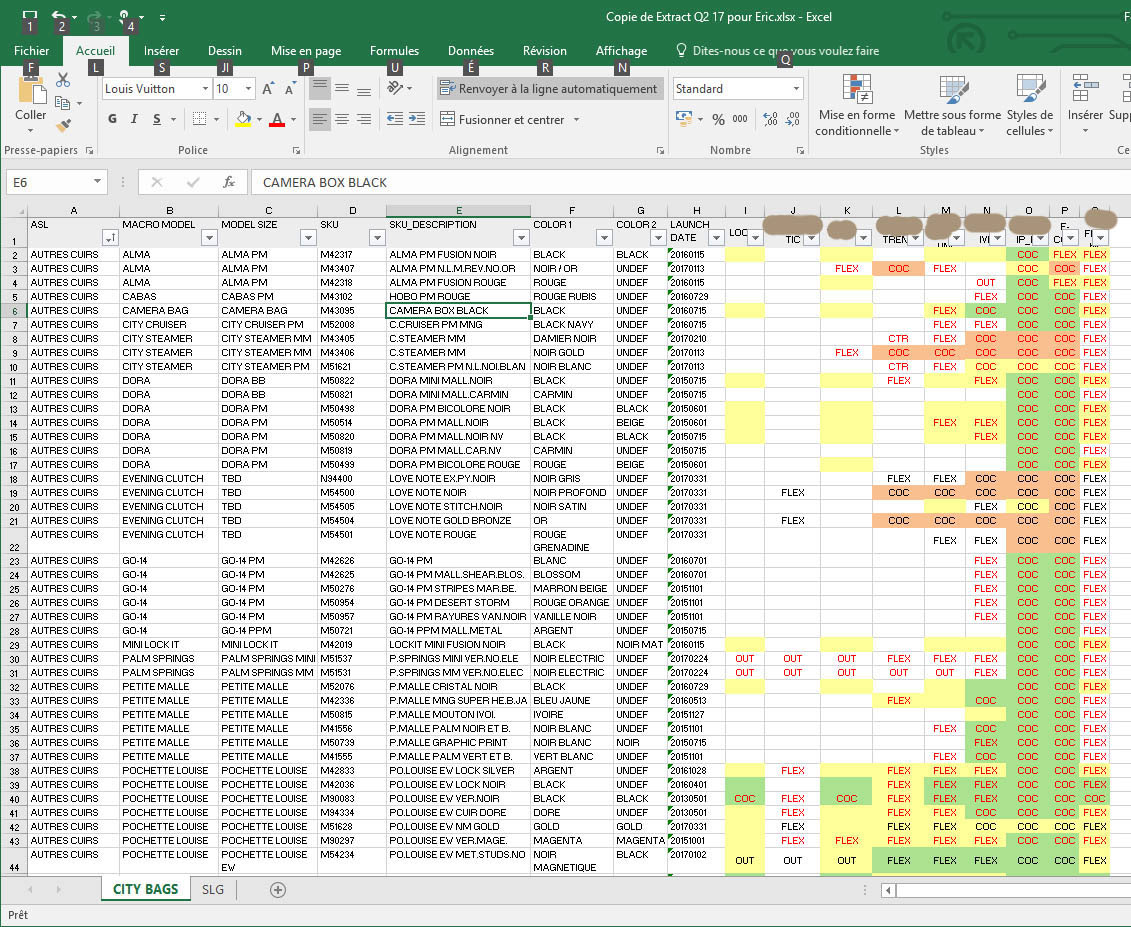Open the Police group dialog launcher
The height and width of the screenshot is (927, 1131).
pos(296,150)
